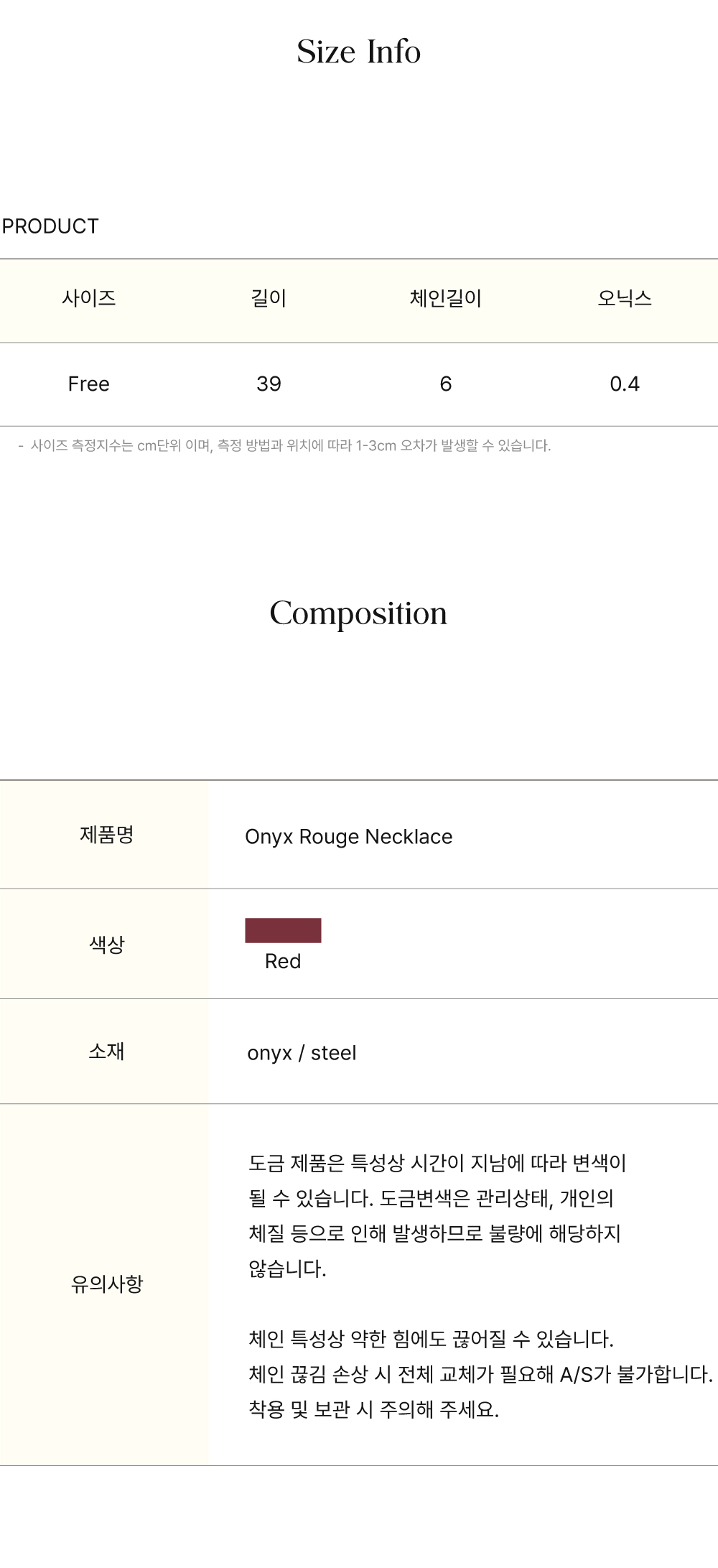This screenshot has width=718, height=1568.
Task: Click the length value 39
Action: click(x=269, y=384)
